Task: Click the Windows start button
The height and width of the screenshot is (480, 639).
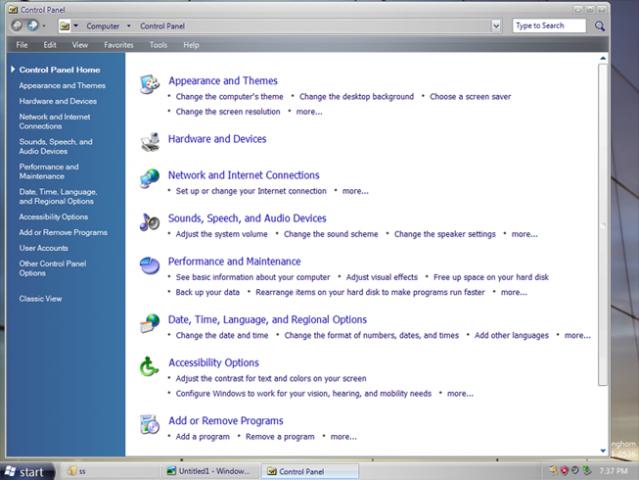Action: (x=27, y=472)
